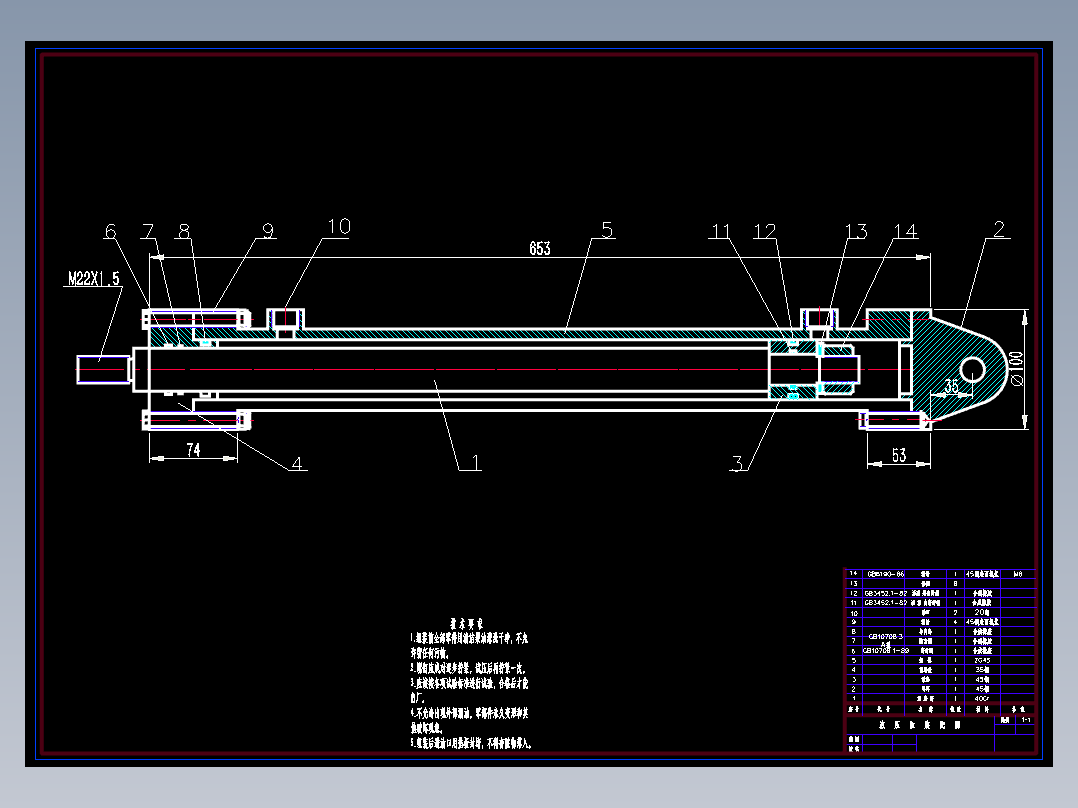Click the technical requirements text block
This screenshot has width=1078, height=808.
[x=471, y=684]
